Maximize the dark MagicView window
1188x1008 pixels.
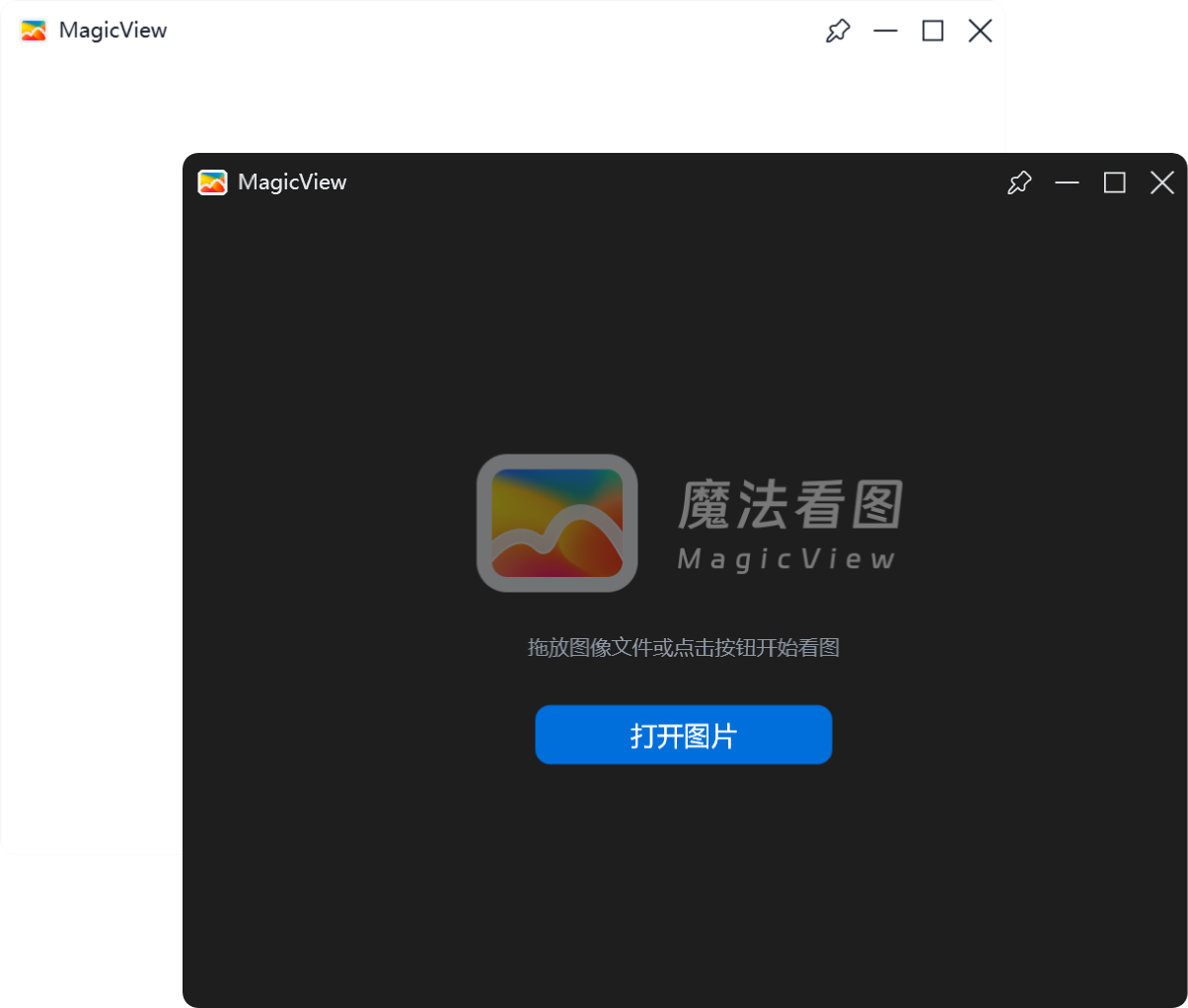tap(1115, 182)
